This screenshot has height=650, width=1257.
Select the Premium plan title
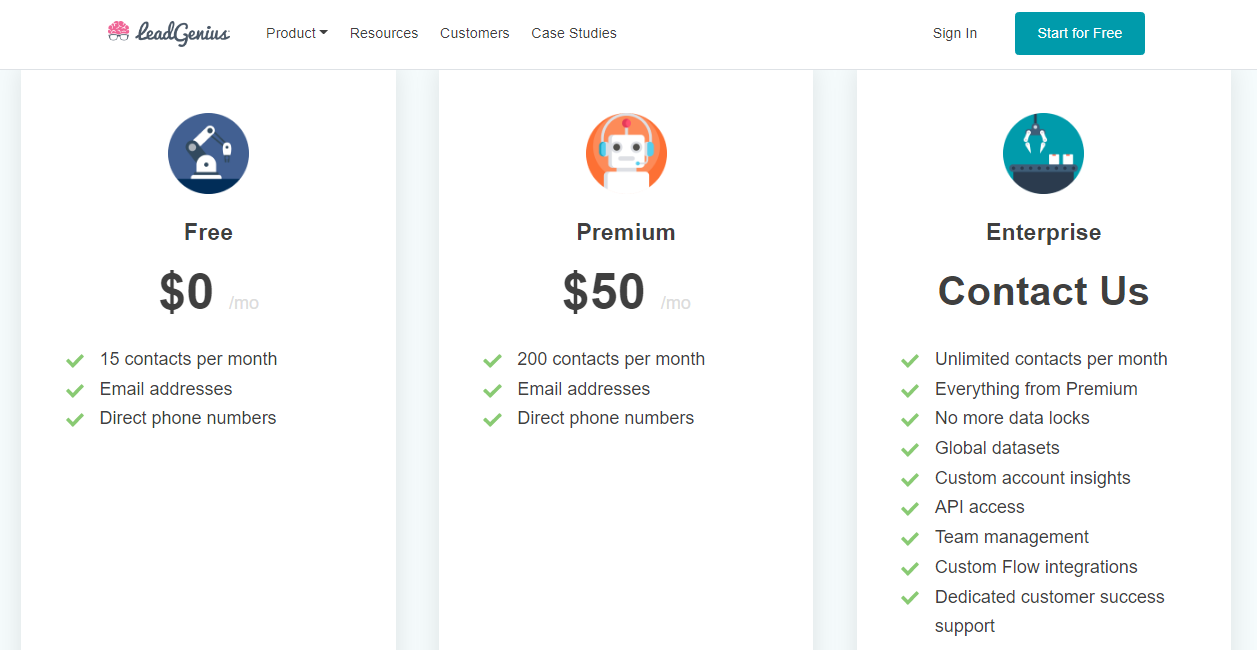[x=626, y=232]
